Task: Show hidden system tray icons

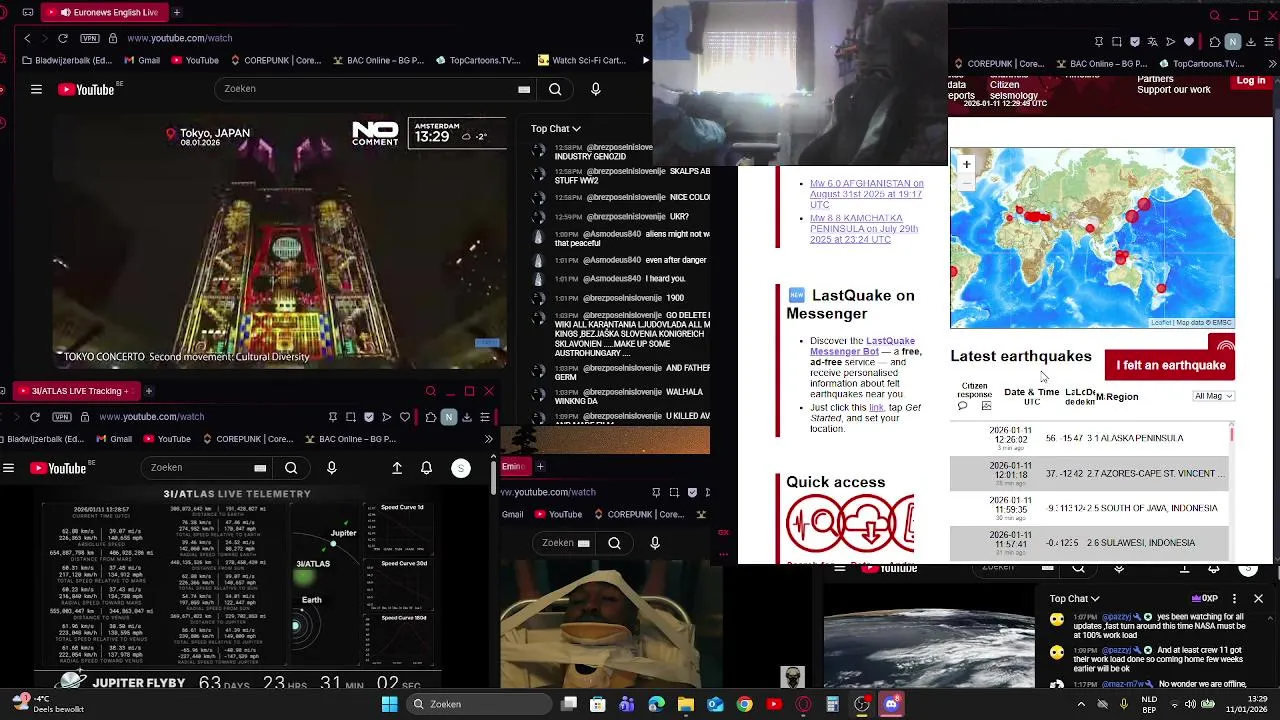Action: tap(1081, 704)
